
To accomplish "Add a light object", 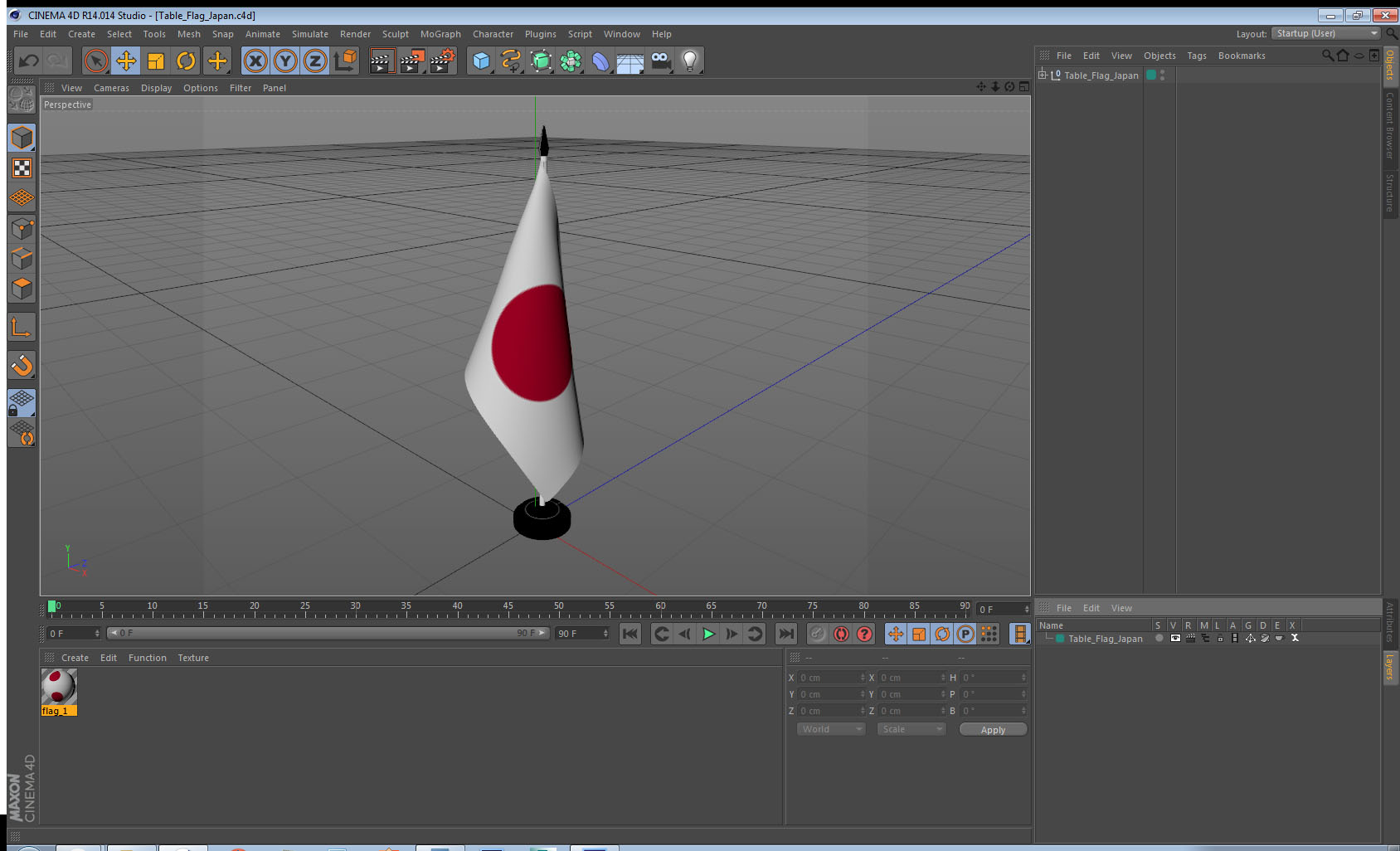I will point(690,61).
